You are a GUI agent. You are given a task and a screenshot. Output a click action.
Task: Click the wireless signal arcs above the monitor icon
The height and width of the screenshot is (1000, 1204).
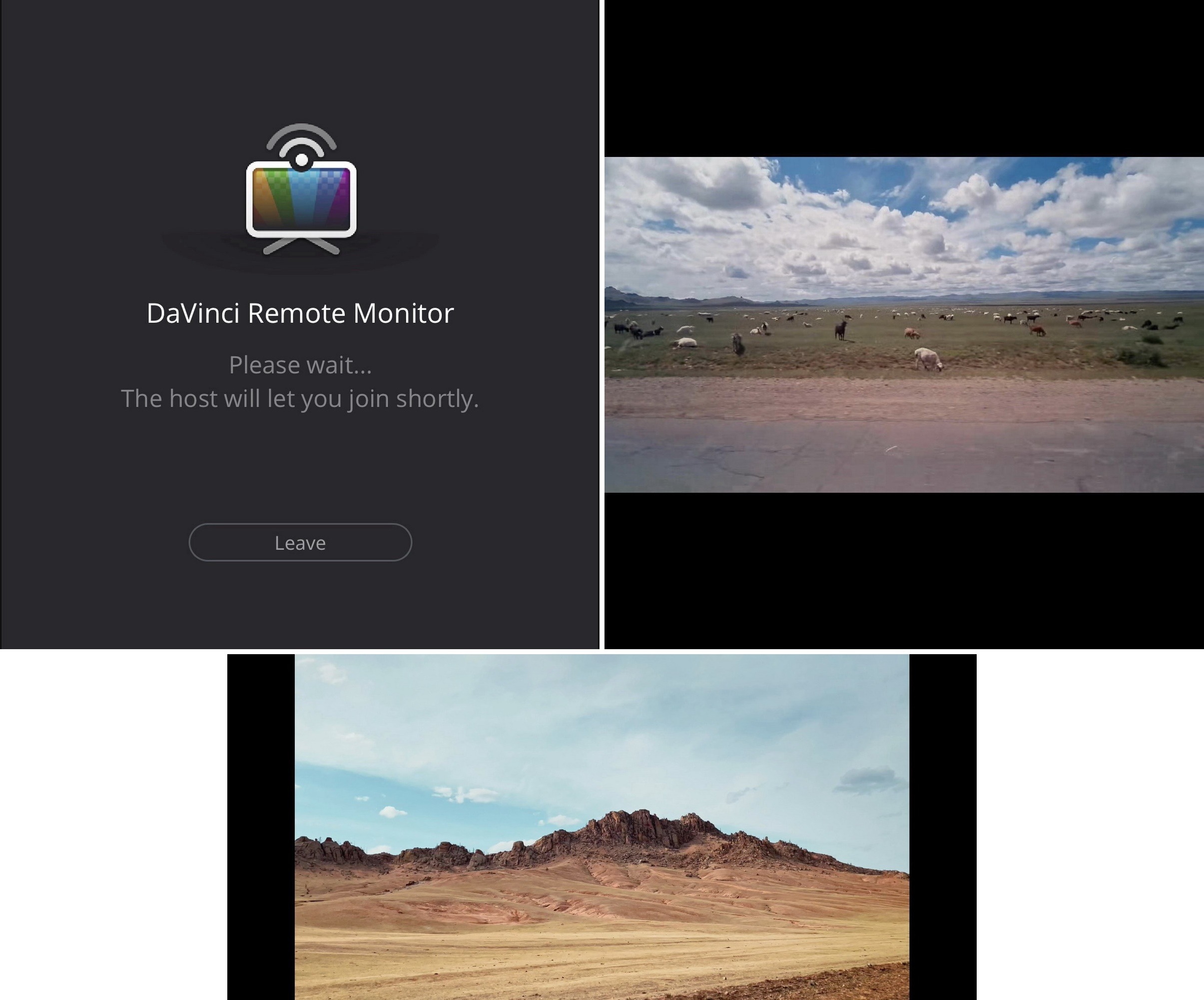click(x=301, y=140)
